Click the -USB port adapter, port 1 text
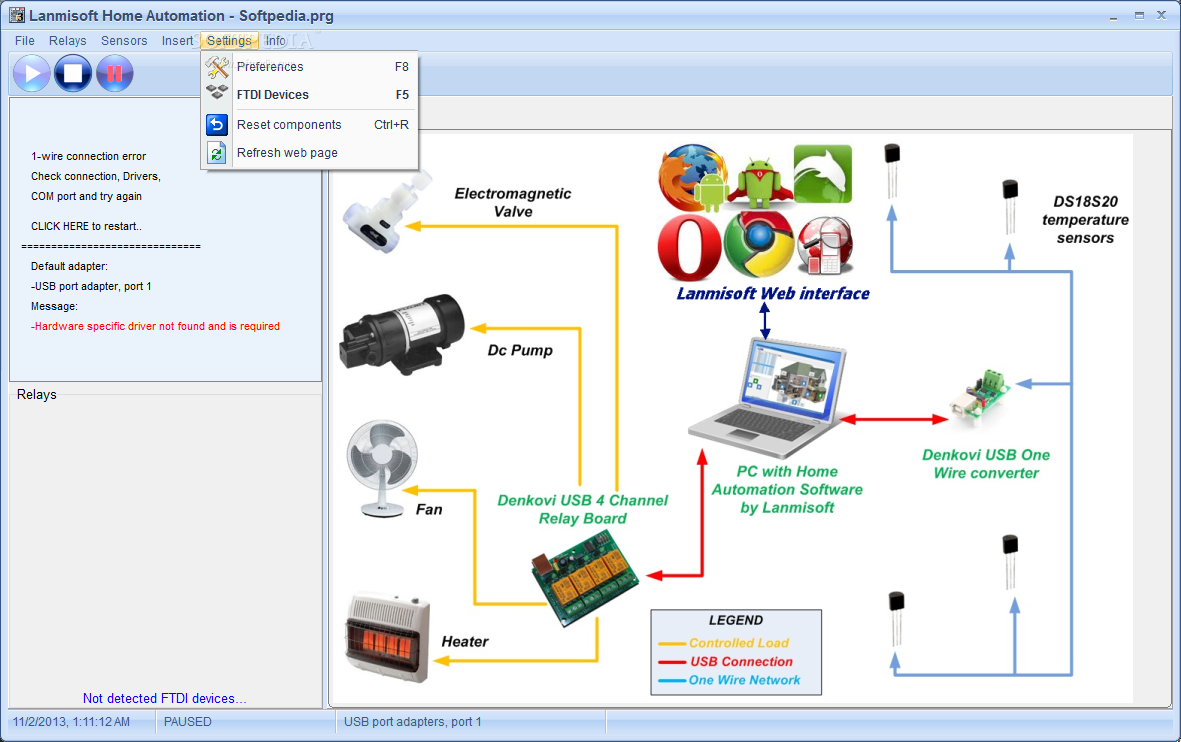1181x742 pixels. (91, 286)
